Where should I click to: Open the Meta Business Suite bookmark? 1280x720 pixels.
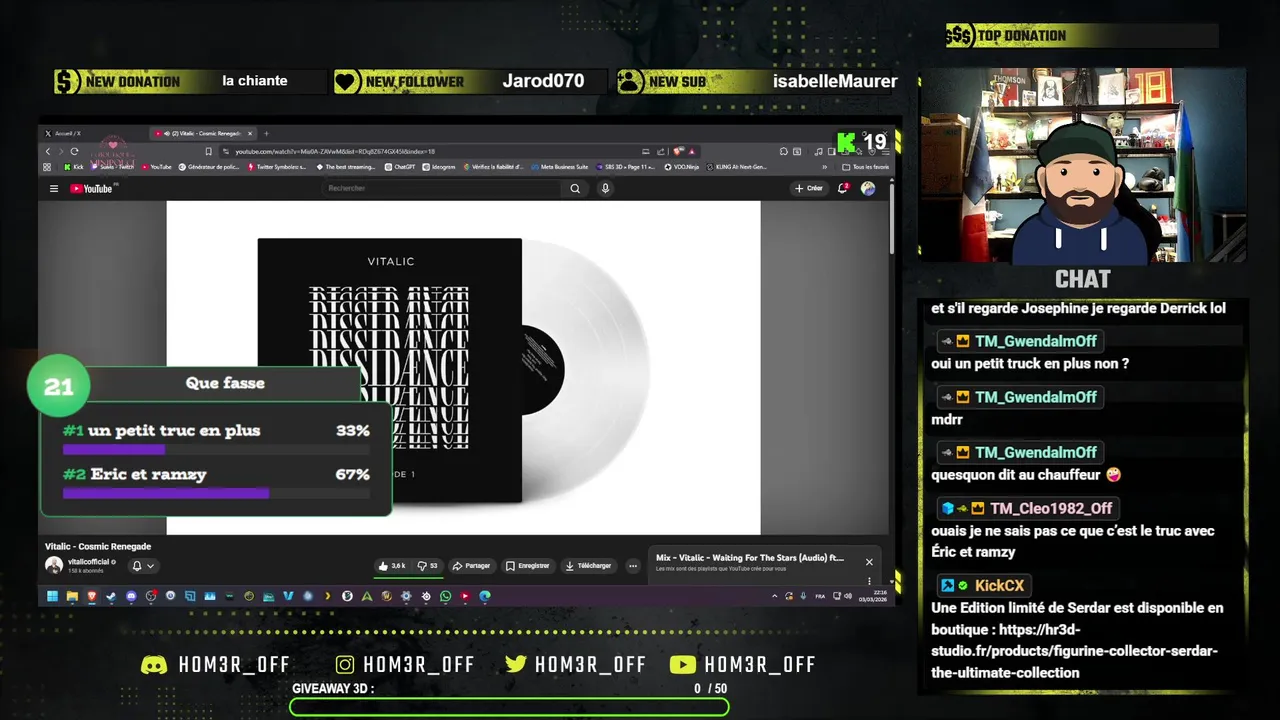[559, 167]
